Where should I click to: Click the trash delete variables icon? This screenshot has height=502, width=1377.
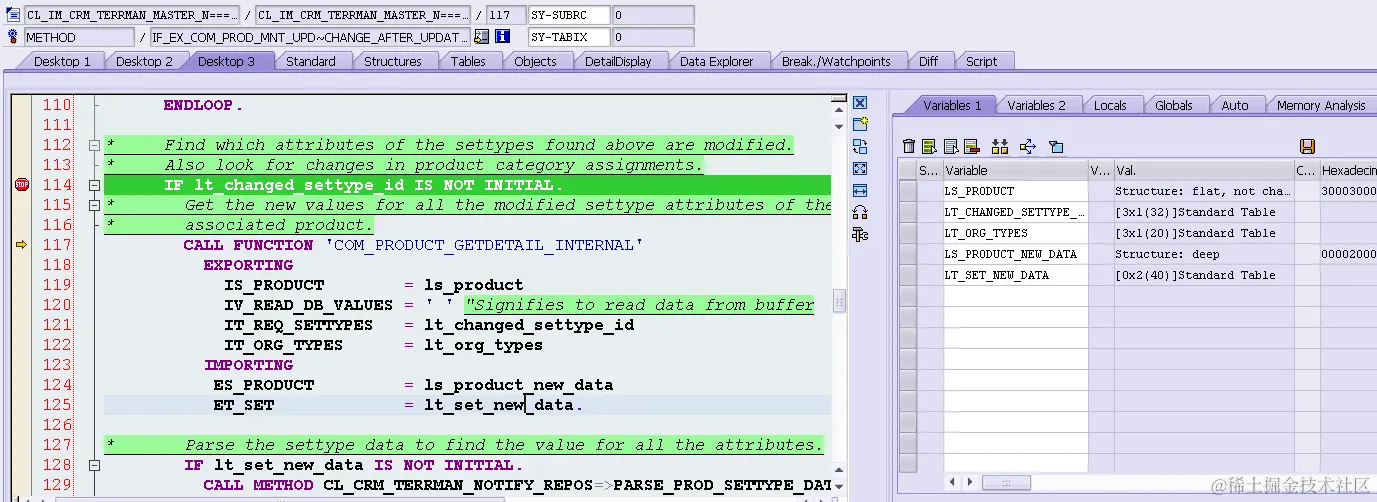909,147
